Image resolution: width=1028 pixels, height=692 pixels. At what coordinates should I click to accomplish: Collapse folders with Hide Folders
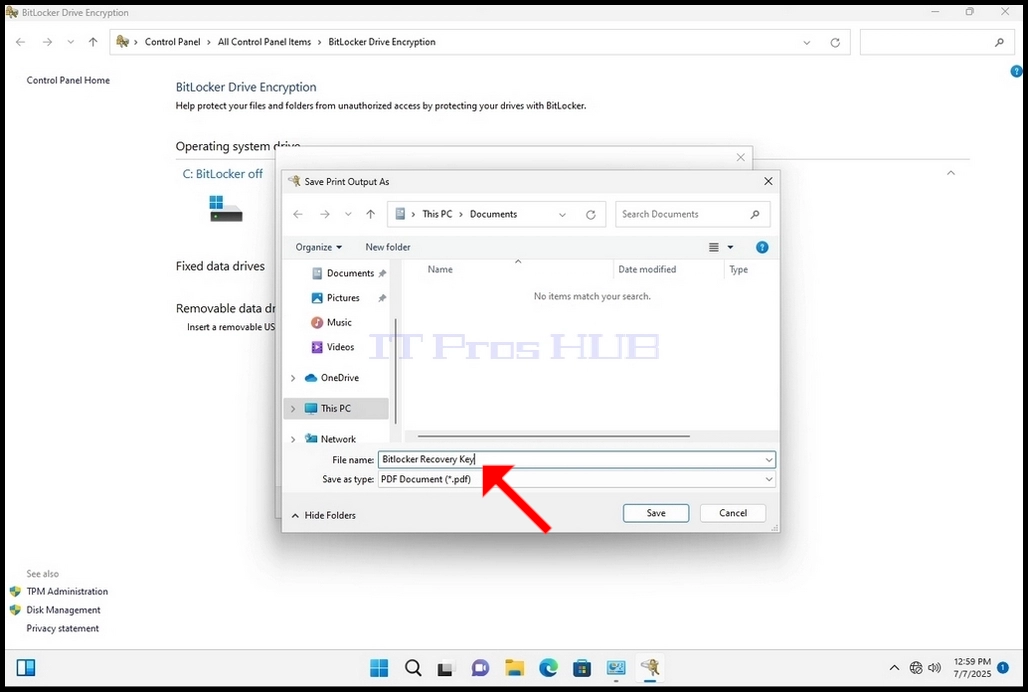point(323,515)
